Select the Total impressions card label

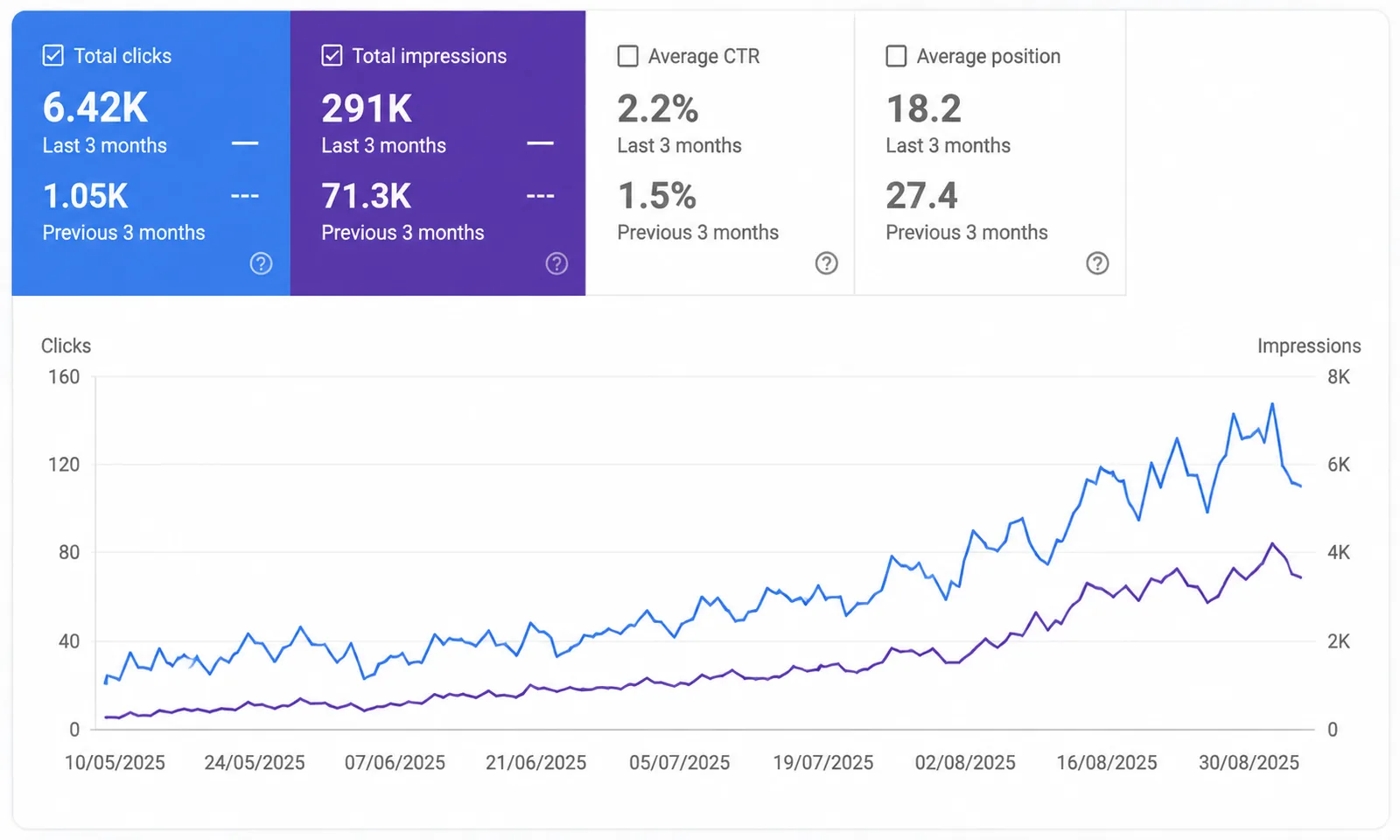429,56
